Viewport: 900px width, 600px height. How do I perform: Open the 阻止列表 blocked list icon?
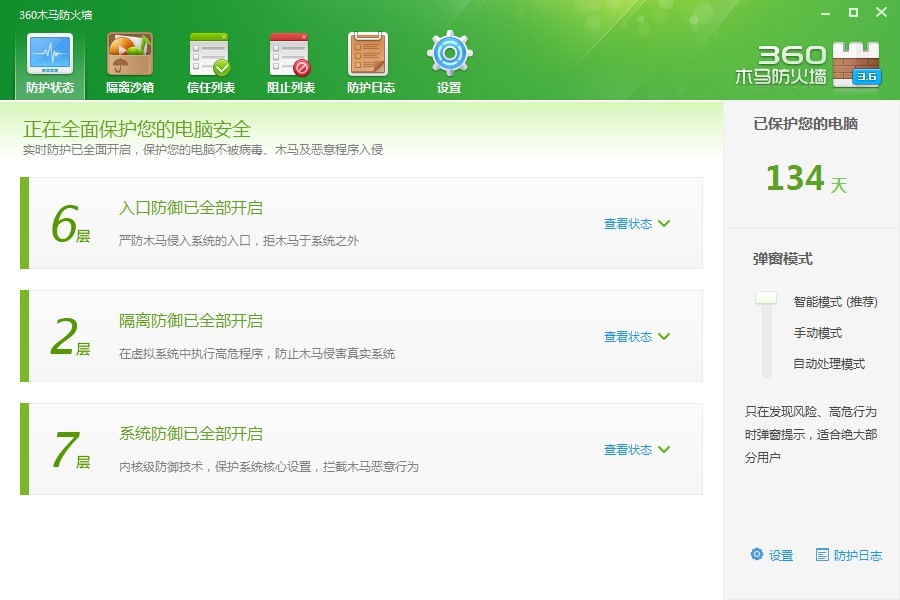290,55
